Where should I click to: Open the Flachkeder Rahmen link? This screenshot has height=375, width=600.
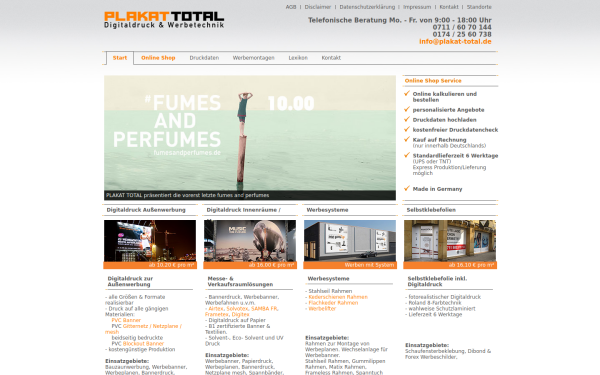(x=333, y=303)
